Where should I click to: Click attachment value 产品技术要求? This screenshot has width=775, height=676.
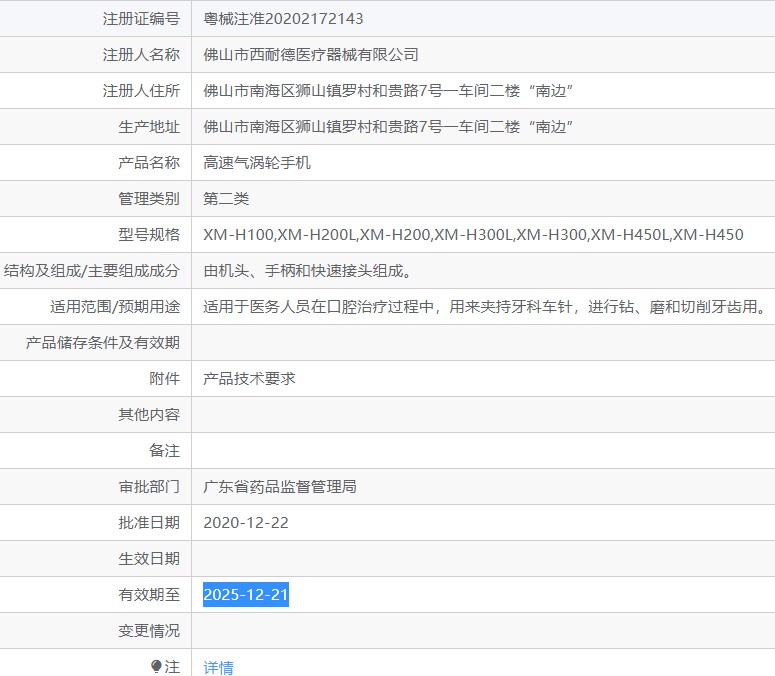coord(249,379)
